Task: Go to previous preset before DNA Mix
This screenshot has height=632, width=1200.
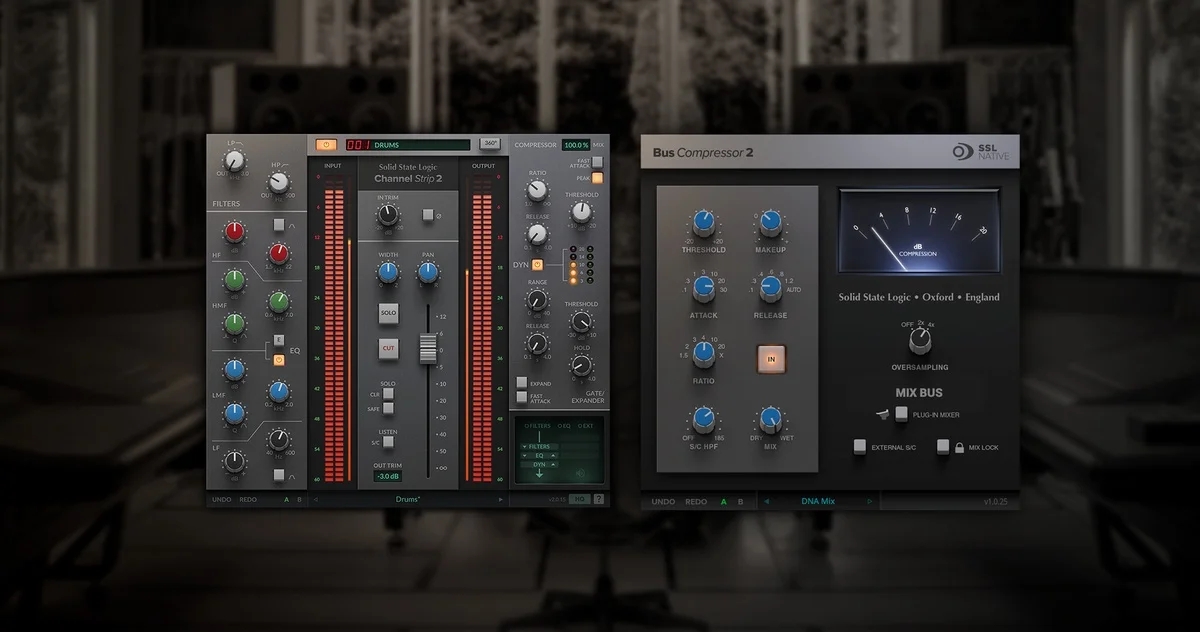Action: [766, 501]
